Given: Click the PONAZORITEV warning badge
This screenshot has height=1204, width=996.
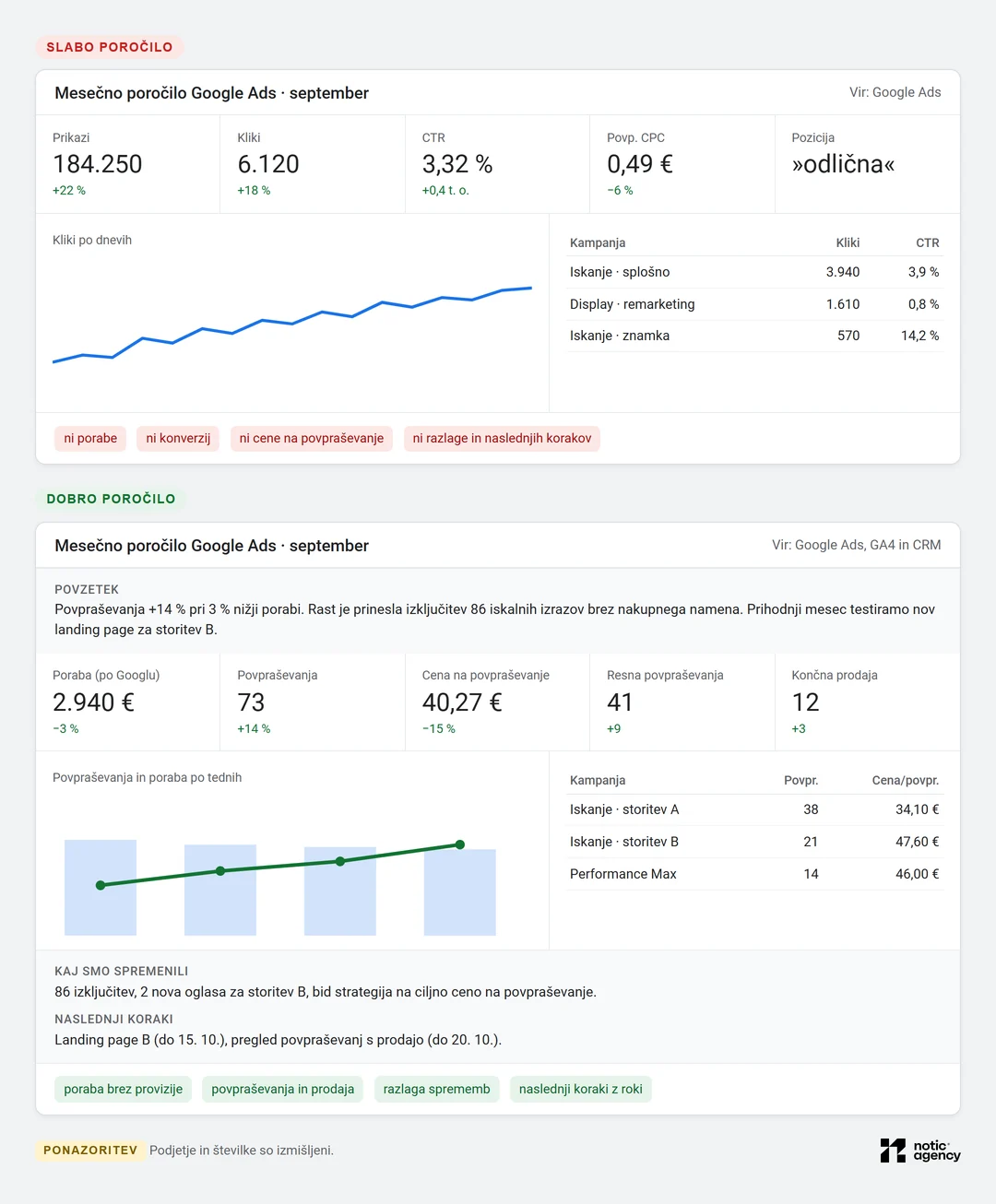Looking at the screenshot, I should pos(90,1151).
